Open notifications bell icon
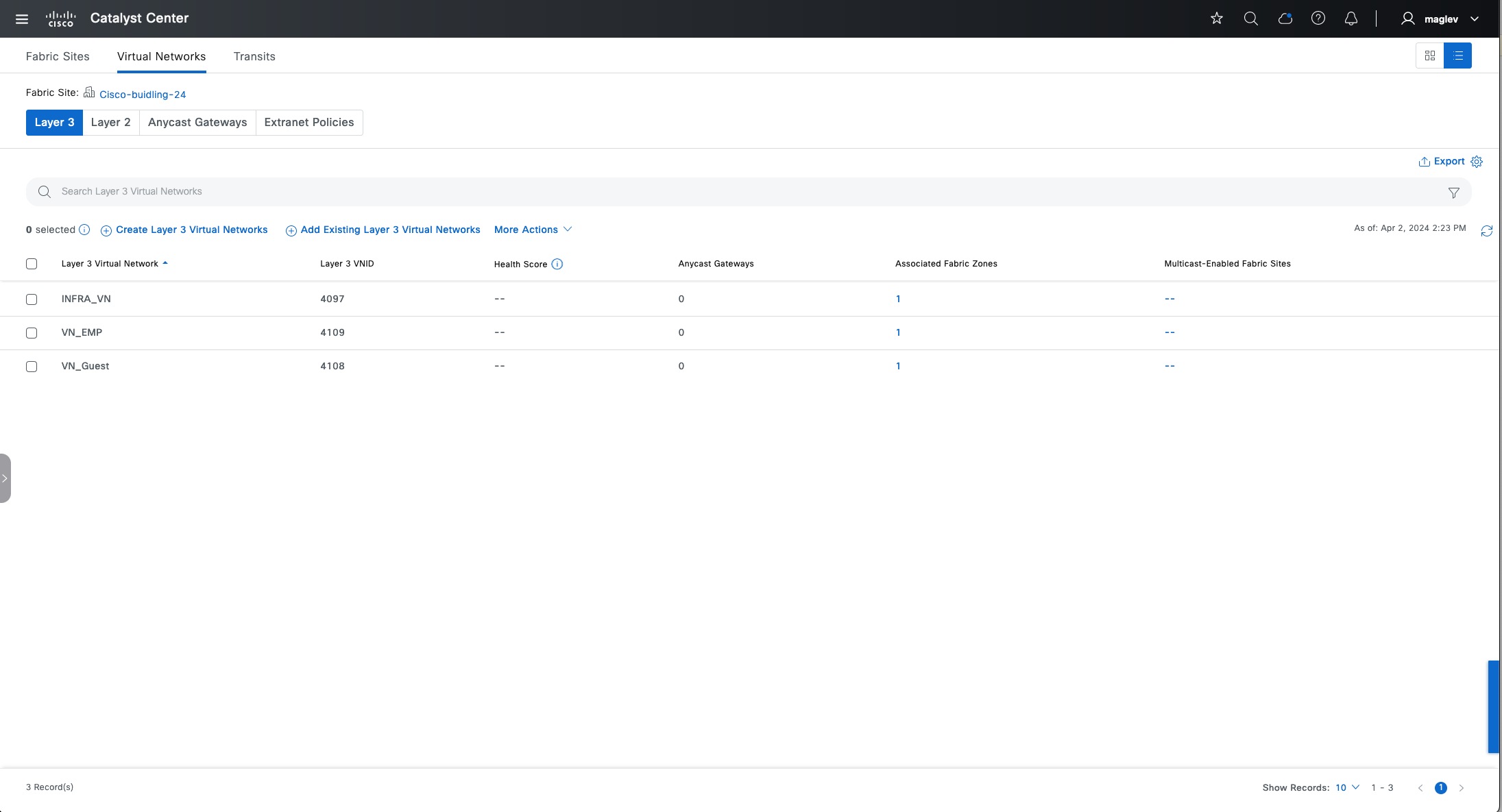Screen dimensions: 1502x812 (x=1350, y=19)
